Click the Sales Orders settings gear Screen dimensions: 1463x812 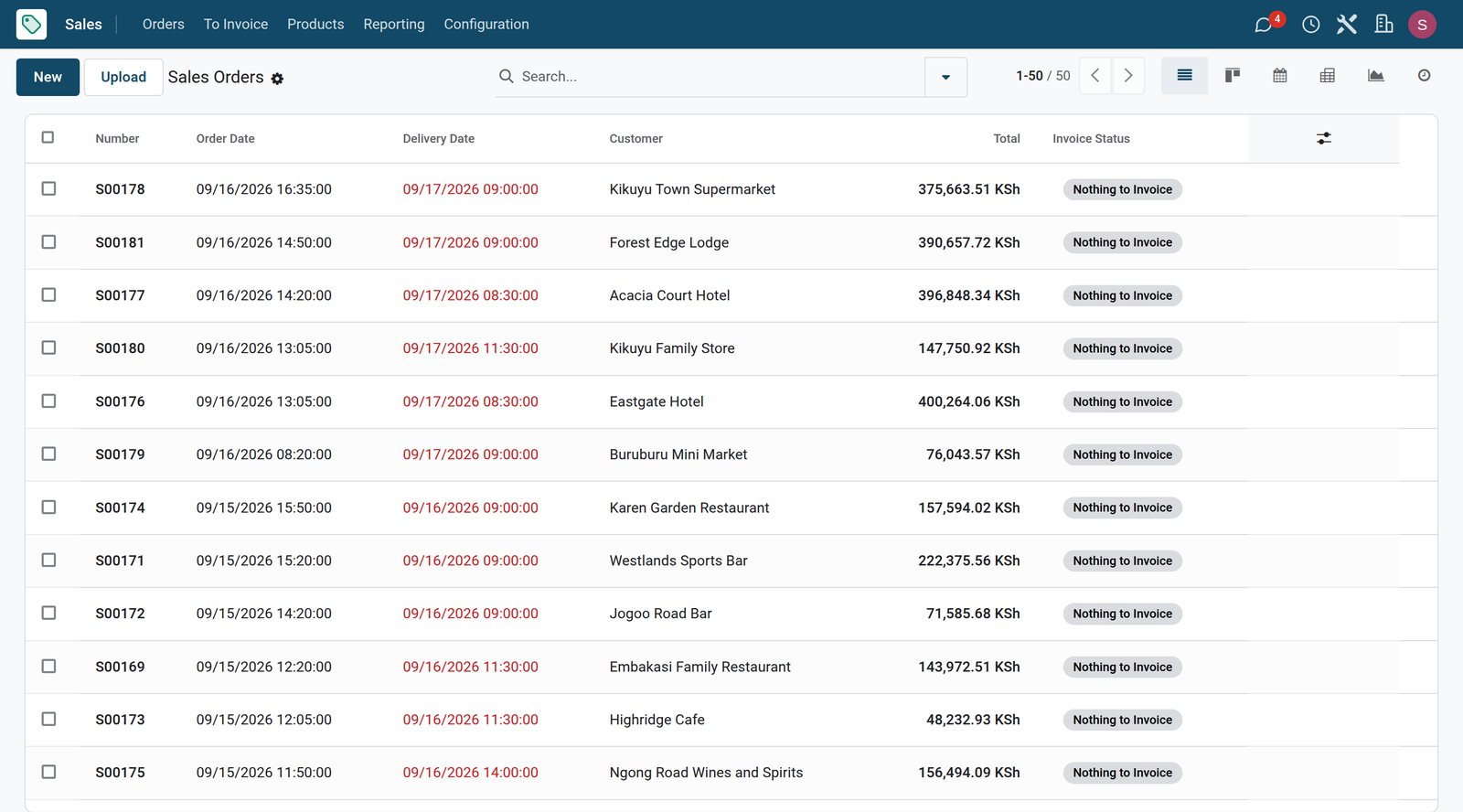pos(277,79)
